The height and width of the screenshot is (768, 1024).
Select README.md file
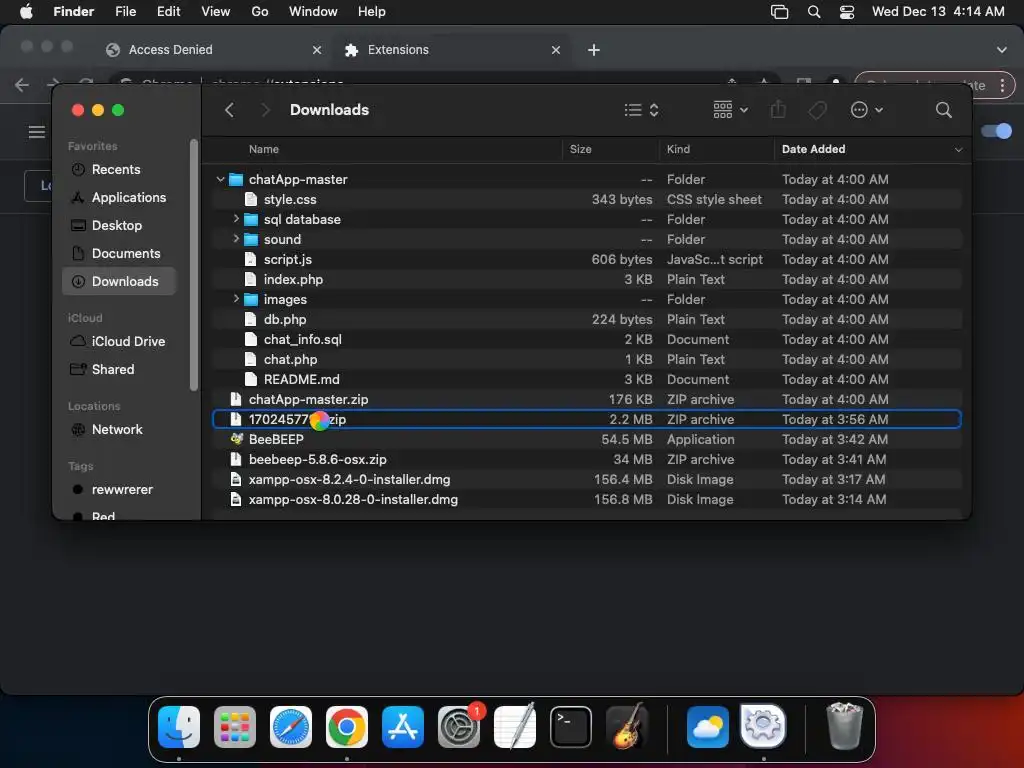click(587, 379)
